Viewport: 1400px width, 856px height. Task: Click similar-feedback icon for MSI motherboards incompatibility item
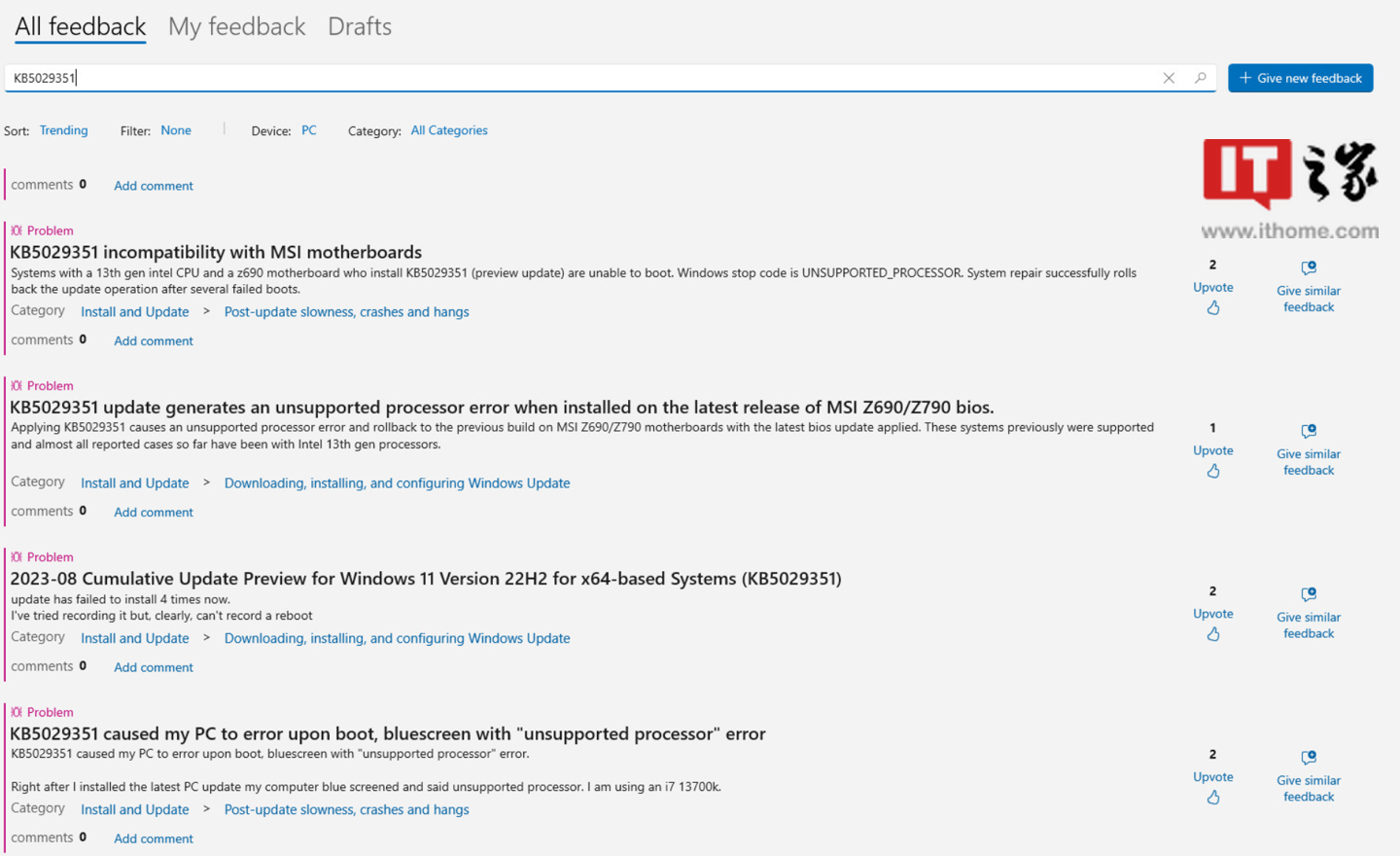(x=1309, y=267)
